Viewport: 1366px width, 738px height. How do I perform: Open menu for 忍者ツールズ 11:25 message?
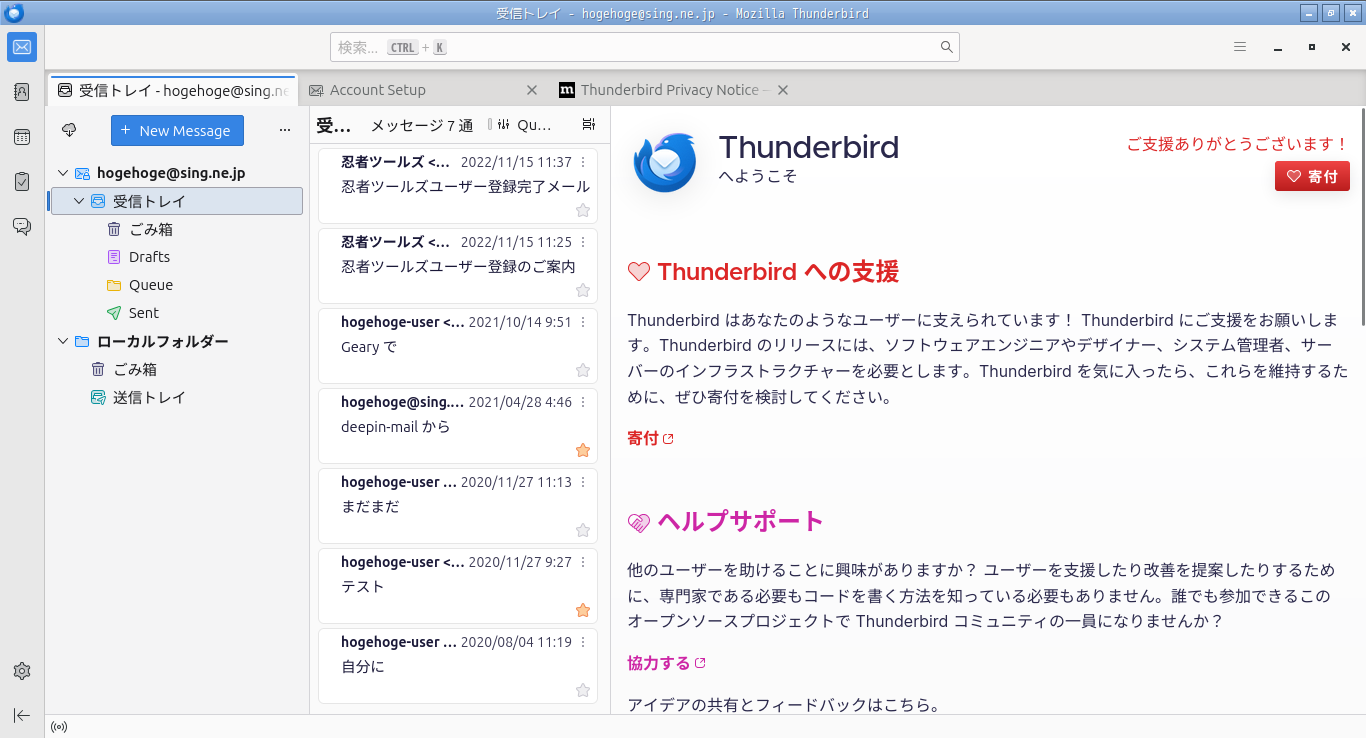click(583, 242)
